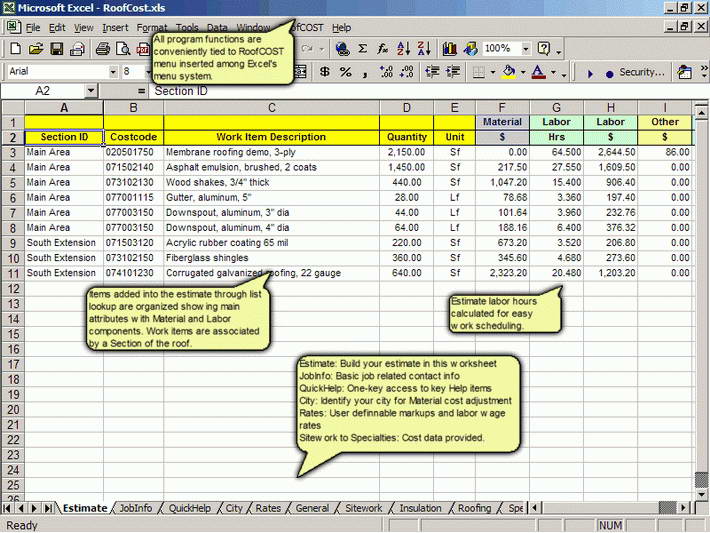Image resolution: width=710 pixels, height=533 pixels.
Task: Switch to the Sitework sheet tab
Action: 364,508
